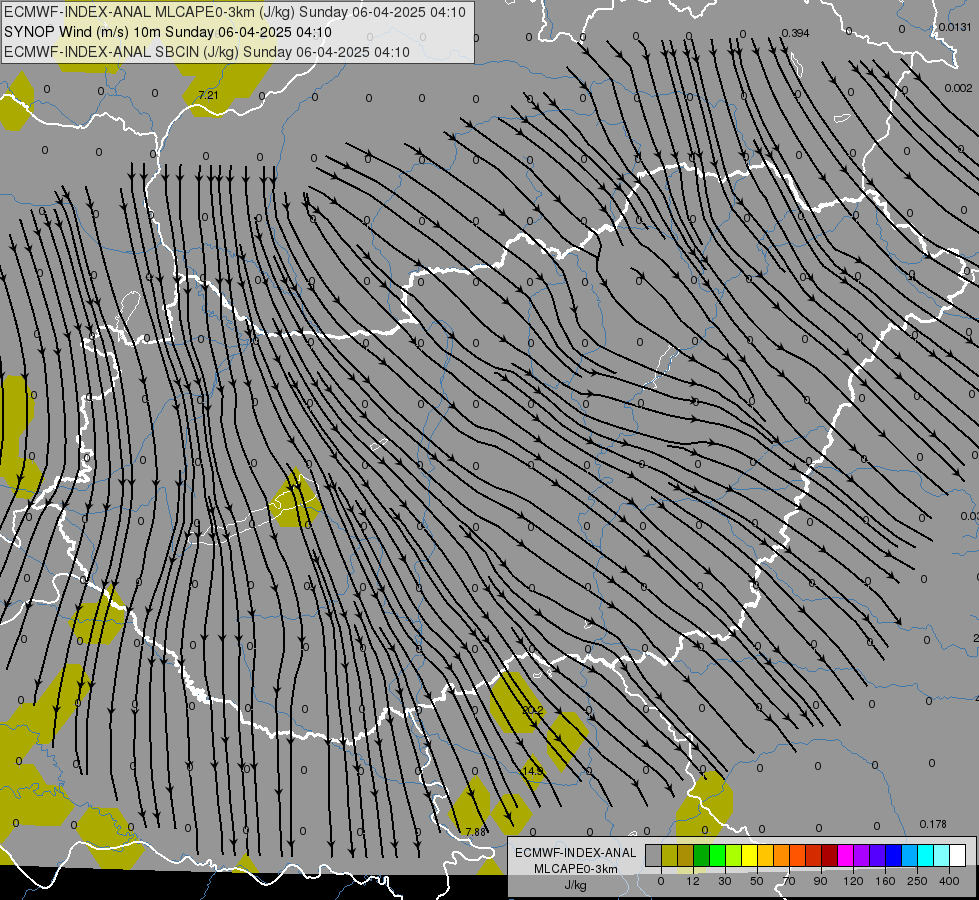Click the legend tick label 12
The image size is (979, 900).
[692, 881]
